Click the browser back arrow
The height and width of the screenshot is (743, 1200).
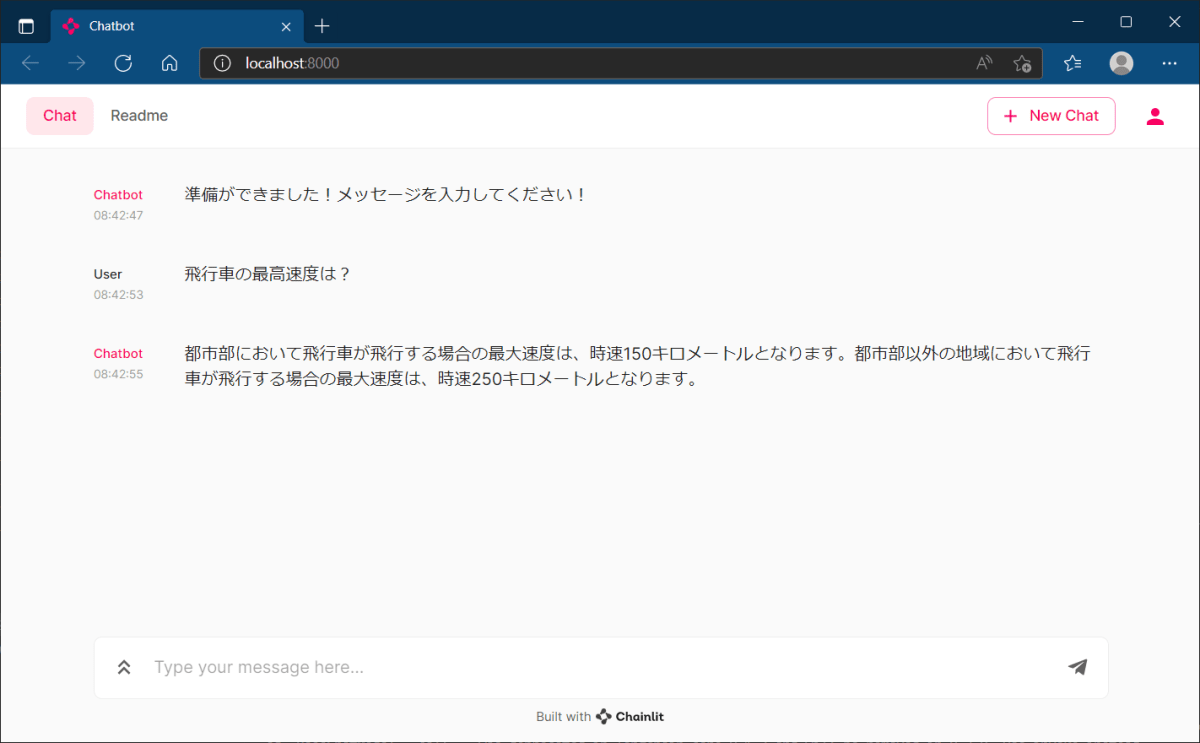coord(30,63)
